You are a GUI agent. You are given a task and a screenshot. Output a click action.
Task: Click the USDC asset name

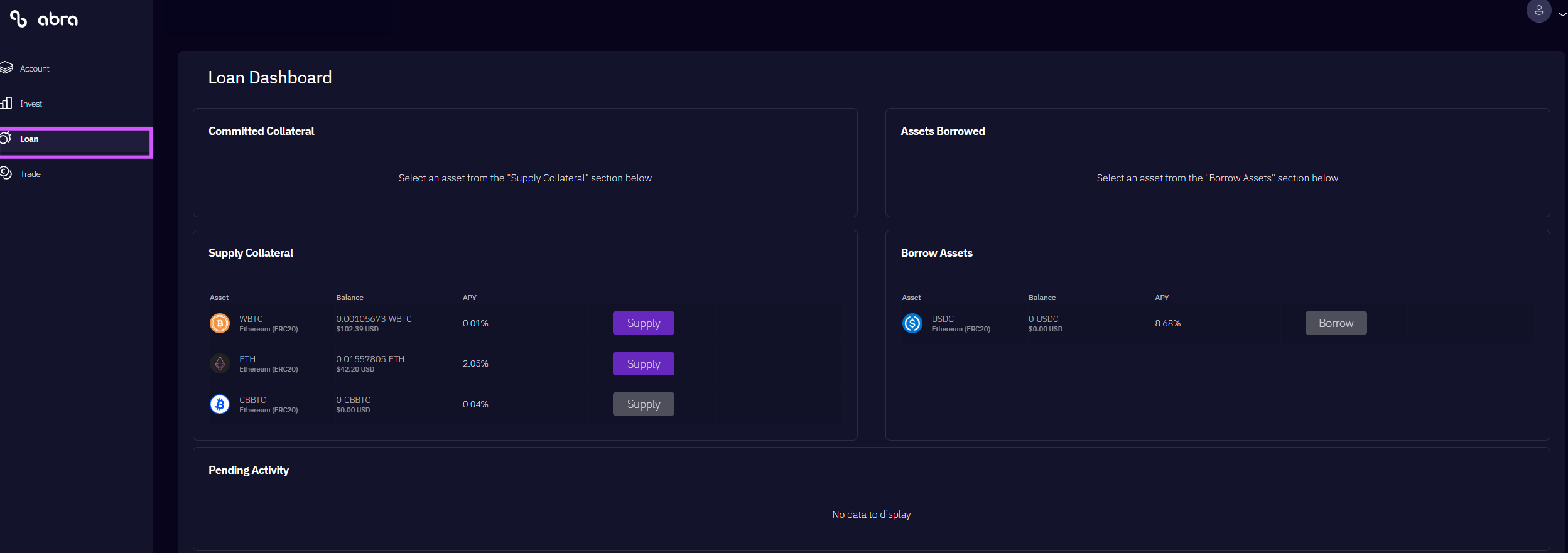coord(943,319)
